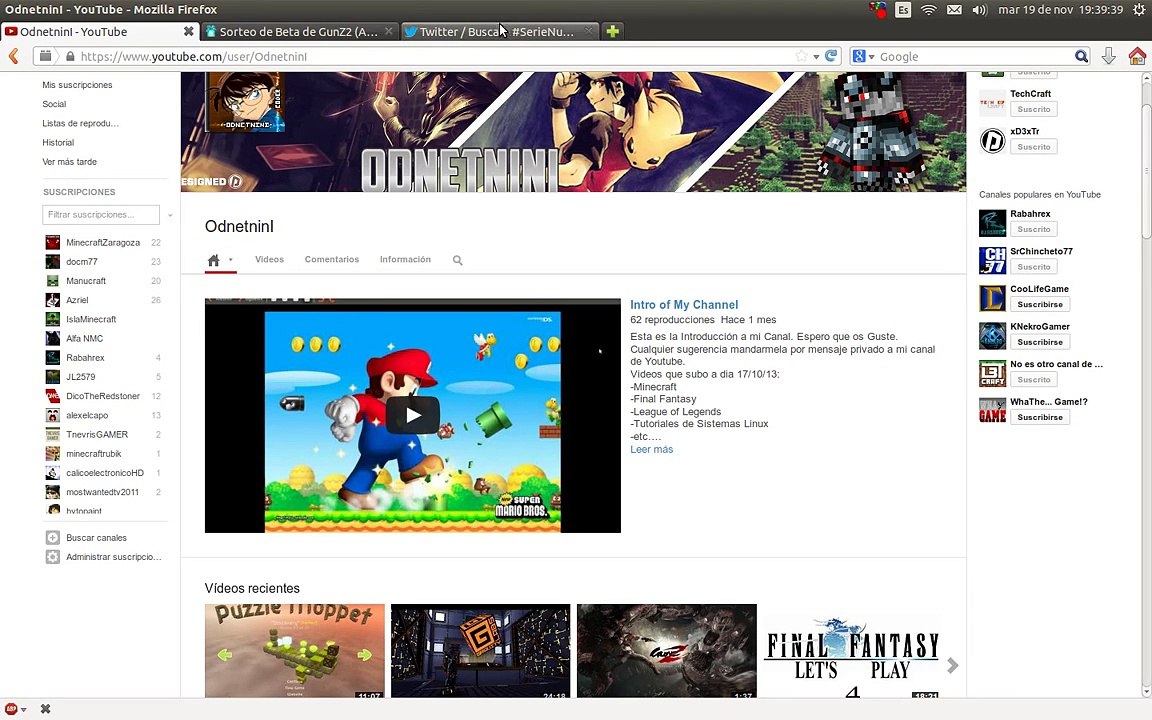Switch to the Twitter / Buscar #SerieNu... tab
Screen dimensions: 1152x720
point(499,32)
